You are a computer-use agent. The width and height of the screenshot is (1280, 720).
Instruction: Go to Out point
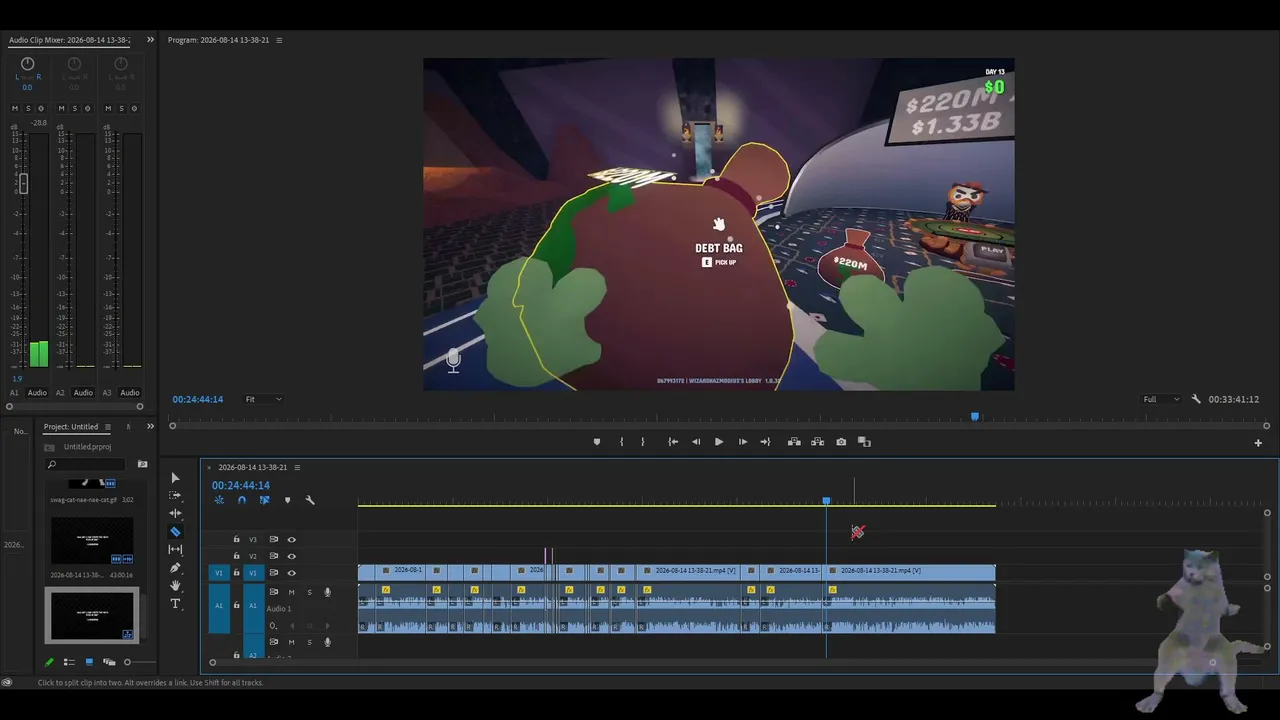(765, 442)
